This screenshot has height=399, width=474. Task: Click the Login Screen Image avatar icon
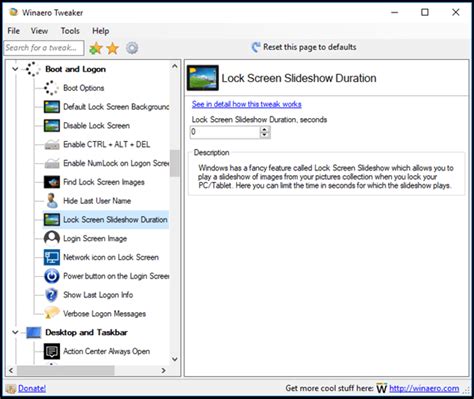coord(52,238)
